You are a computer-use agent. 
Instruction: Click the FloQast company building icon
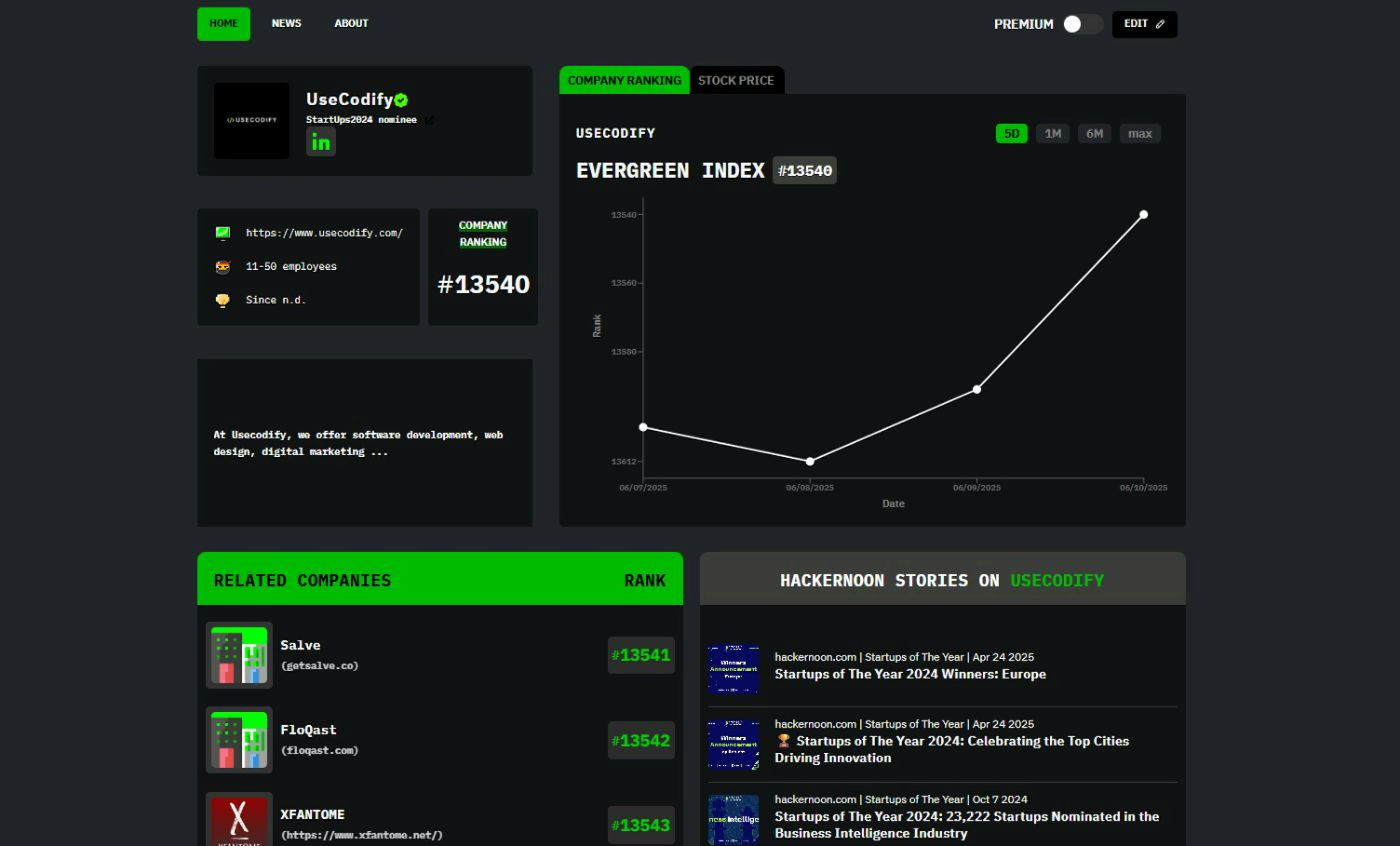(x=239, y=739)
